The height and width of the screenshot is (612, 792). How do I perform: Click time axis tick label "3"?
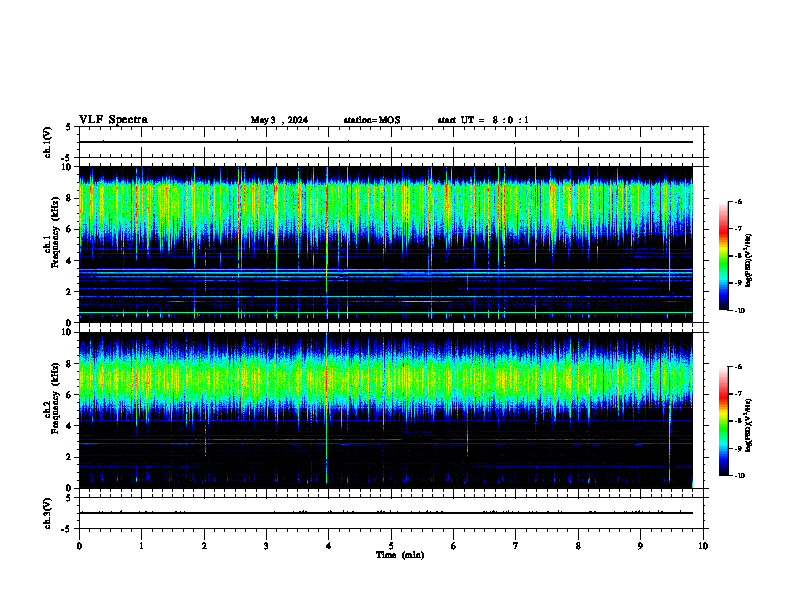pos(266,546)
